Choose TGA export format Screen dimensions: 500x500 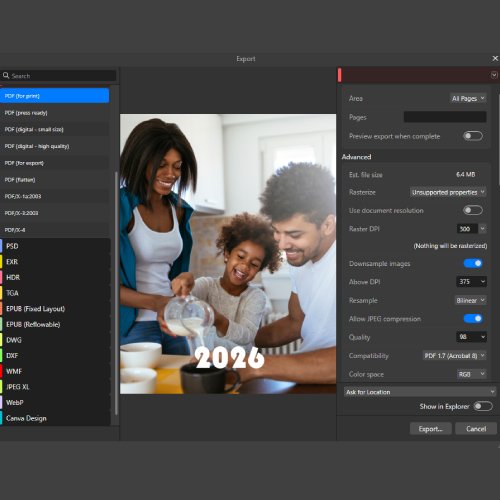[55, 293]
